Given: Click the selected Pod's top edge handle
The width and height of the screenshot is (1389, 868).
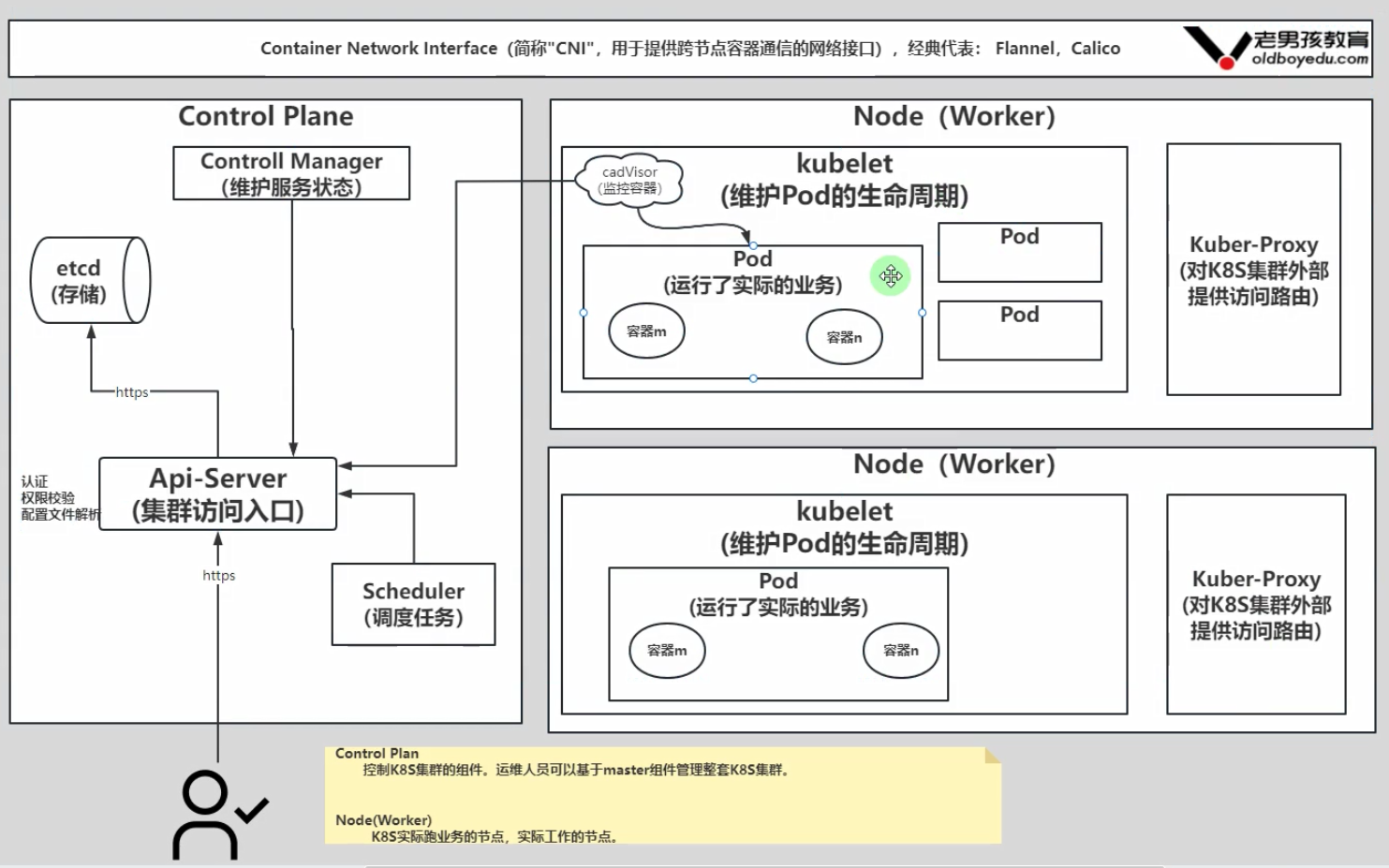Looking at the screenshot, I should [x=753, y=245].
